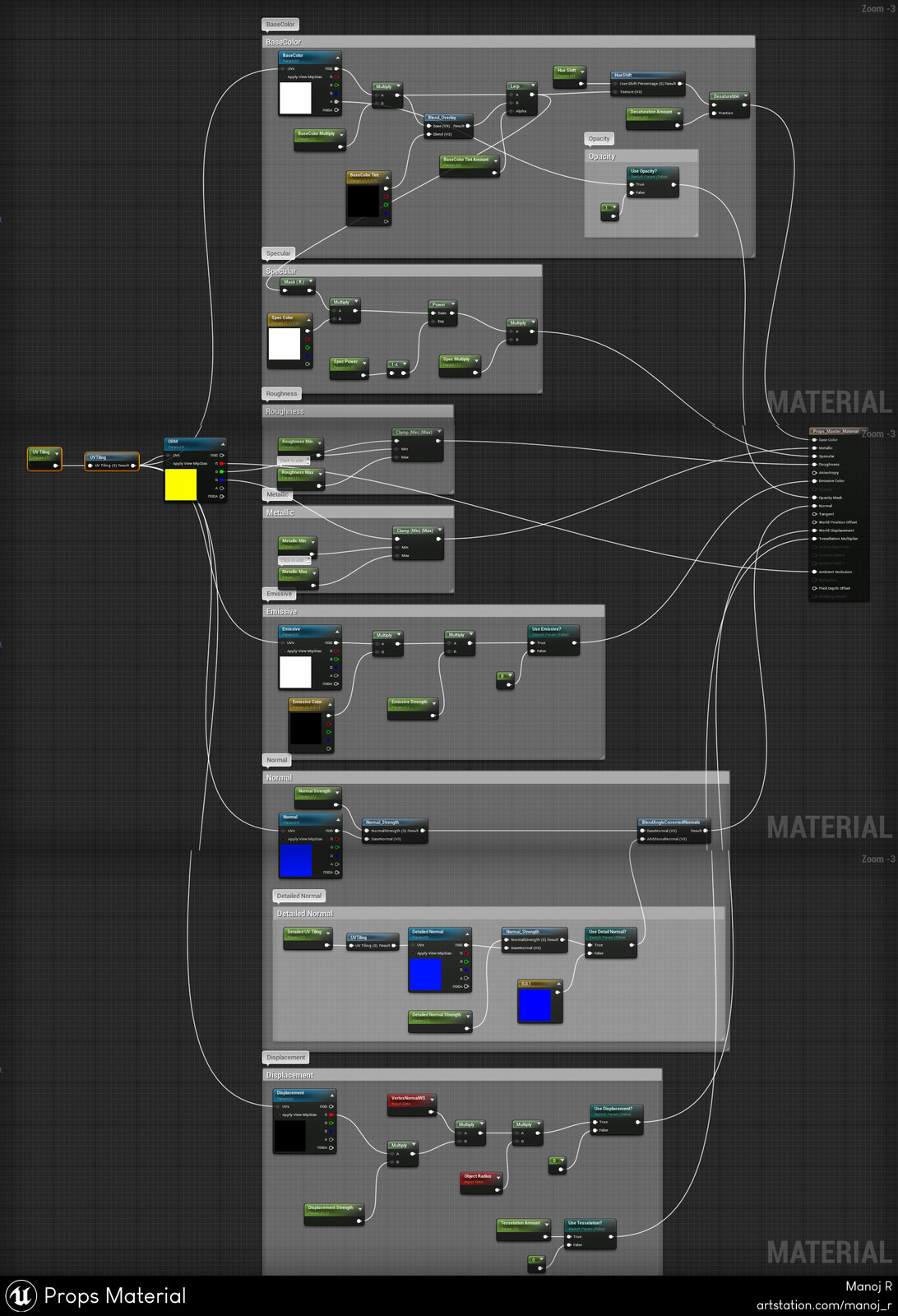Click the red R output pin of the ORM texture node
The height and width of the screenshot is (1316, 898).
click(x=221, y=464)
